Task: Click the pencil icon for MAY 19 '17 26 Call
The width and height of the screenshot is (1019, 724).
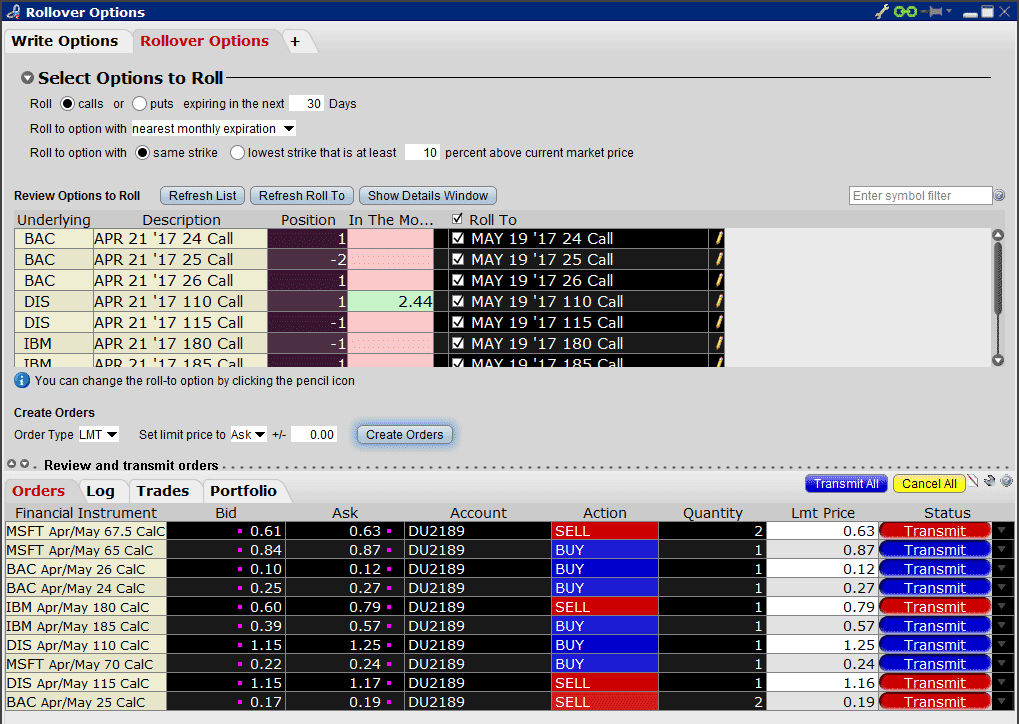Action: [x=719, y=280]
